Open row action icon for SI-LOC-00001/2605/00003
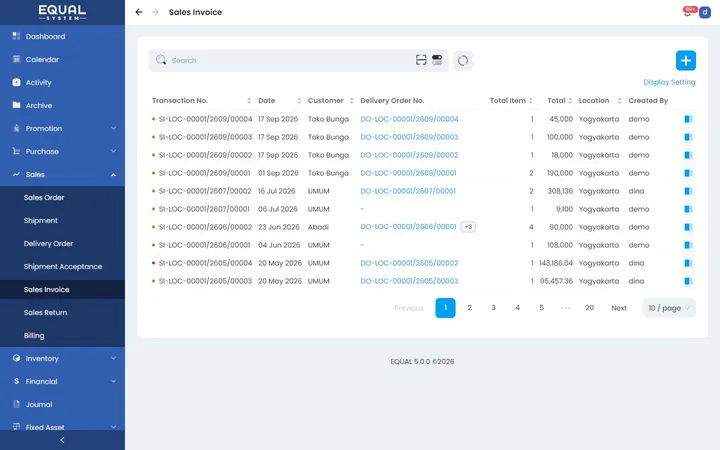The image size is (720, 450). pyautogui.click(x=688, y=281)
